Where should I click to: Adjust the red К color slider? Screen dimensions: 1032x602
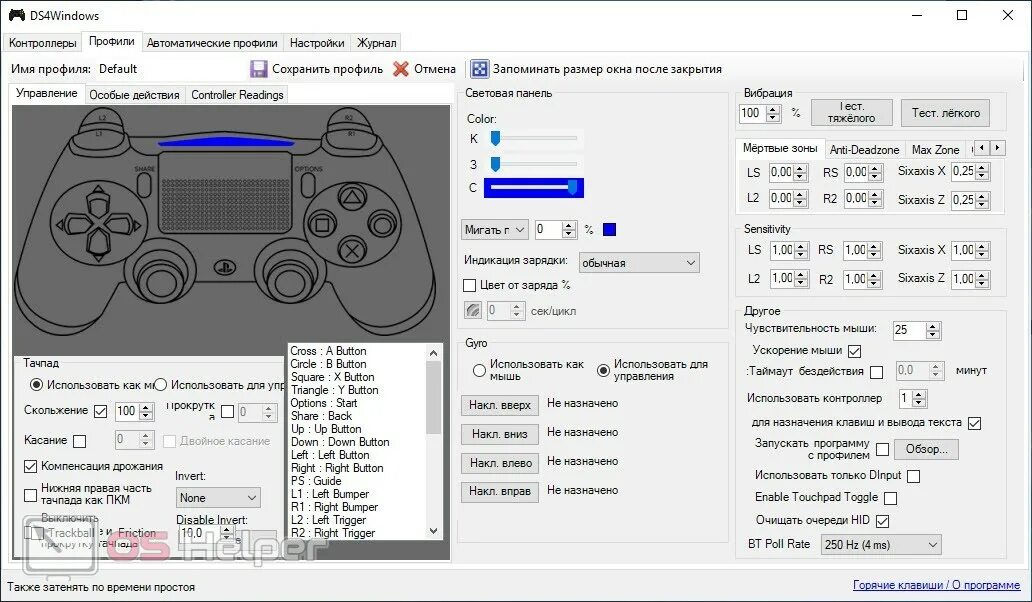tap(496, 138)
